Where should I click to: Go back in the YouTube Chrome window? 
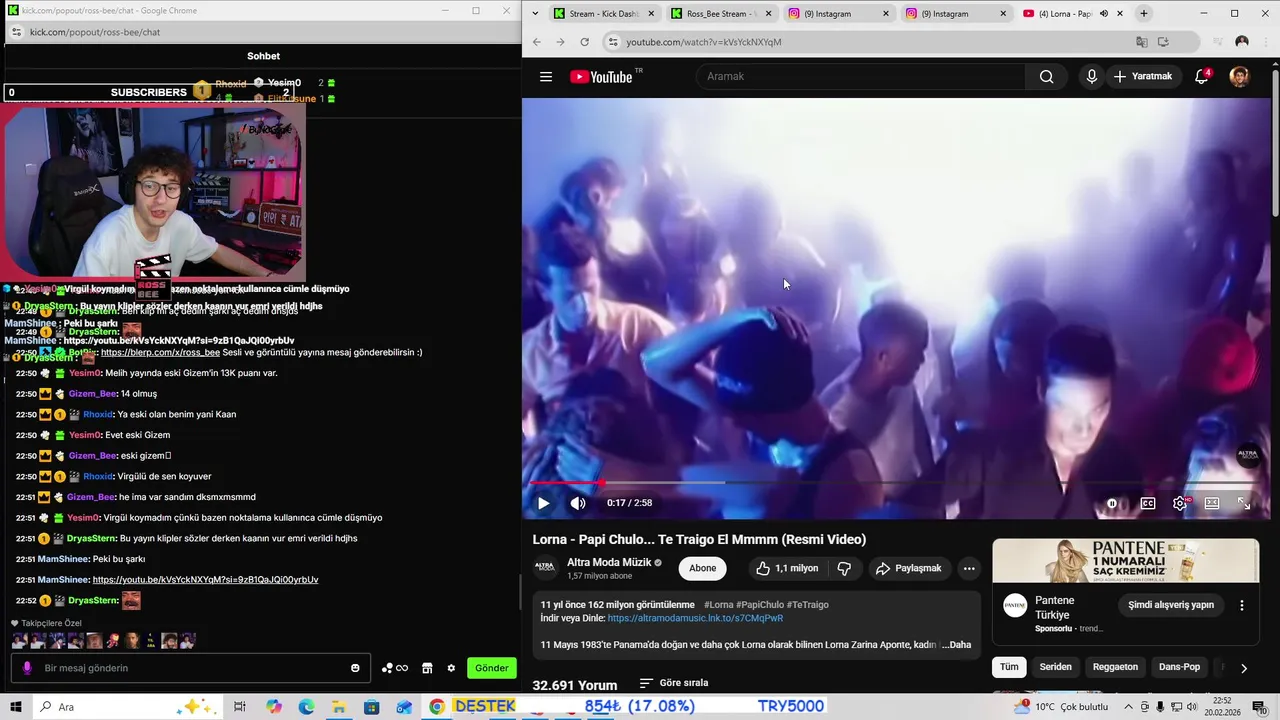tap(536, 42)
